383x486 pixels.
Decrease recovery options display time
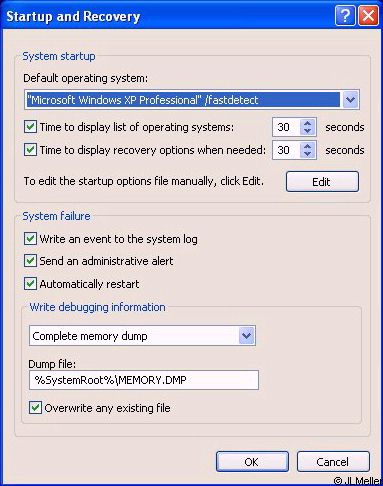pyautogui.click(x=307, y=154)
